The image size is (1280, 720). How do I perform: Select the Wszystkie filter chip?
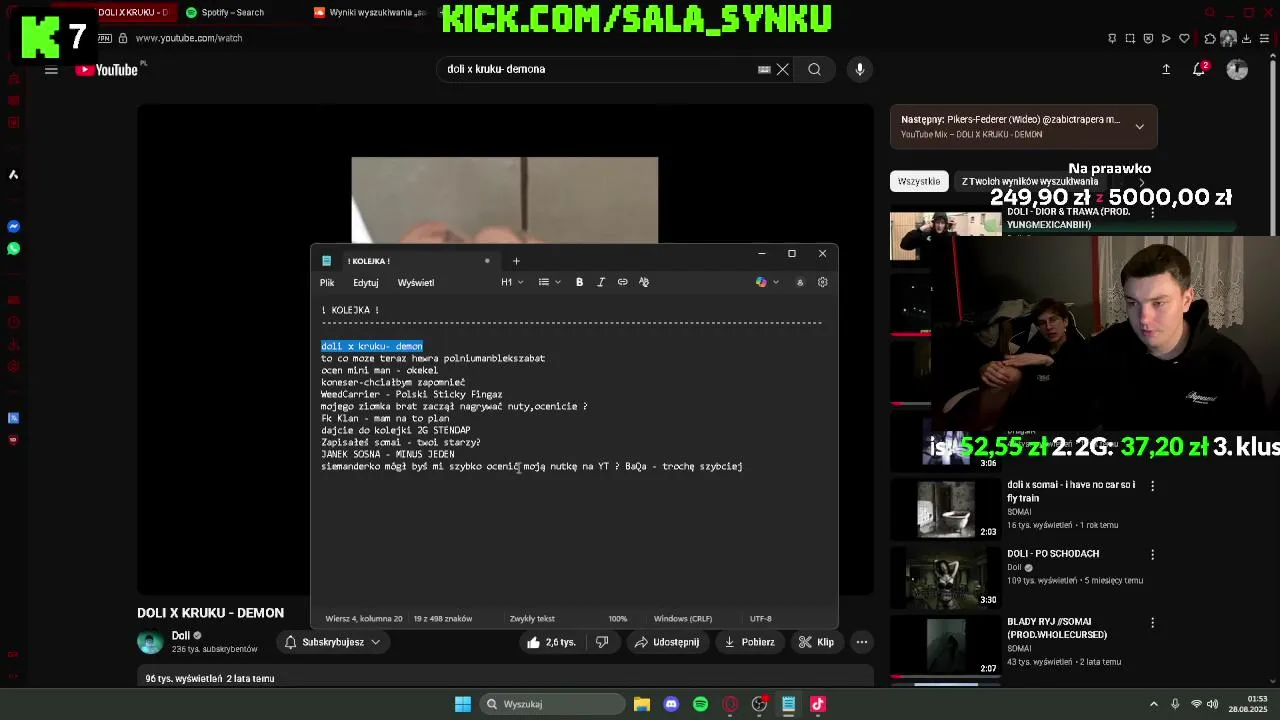(919, 181)
